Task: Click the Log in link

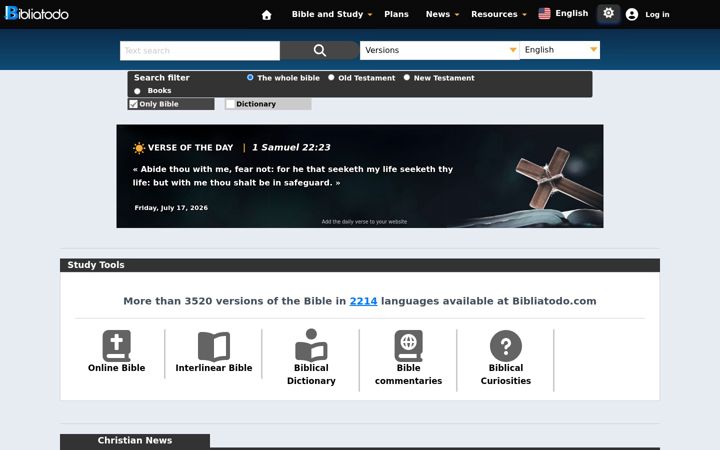Action: [x=657, y=15]
